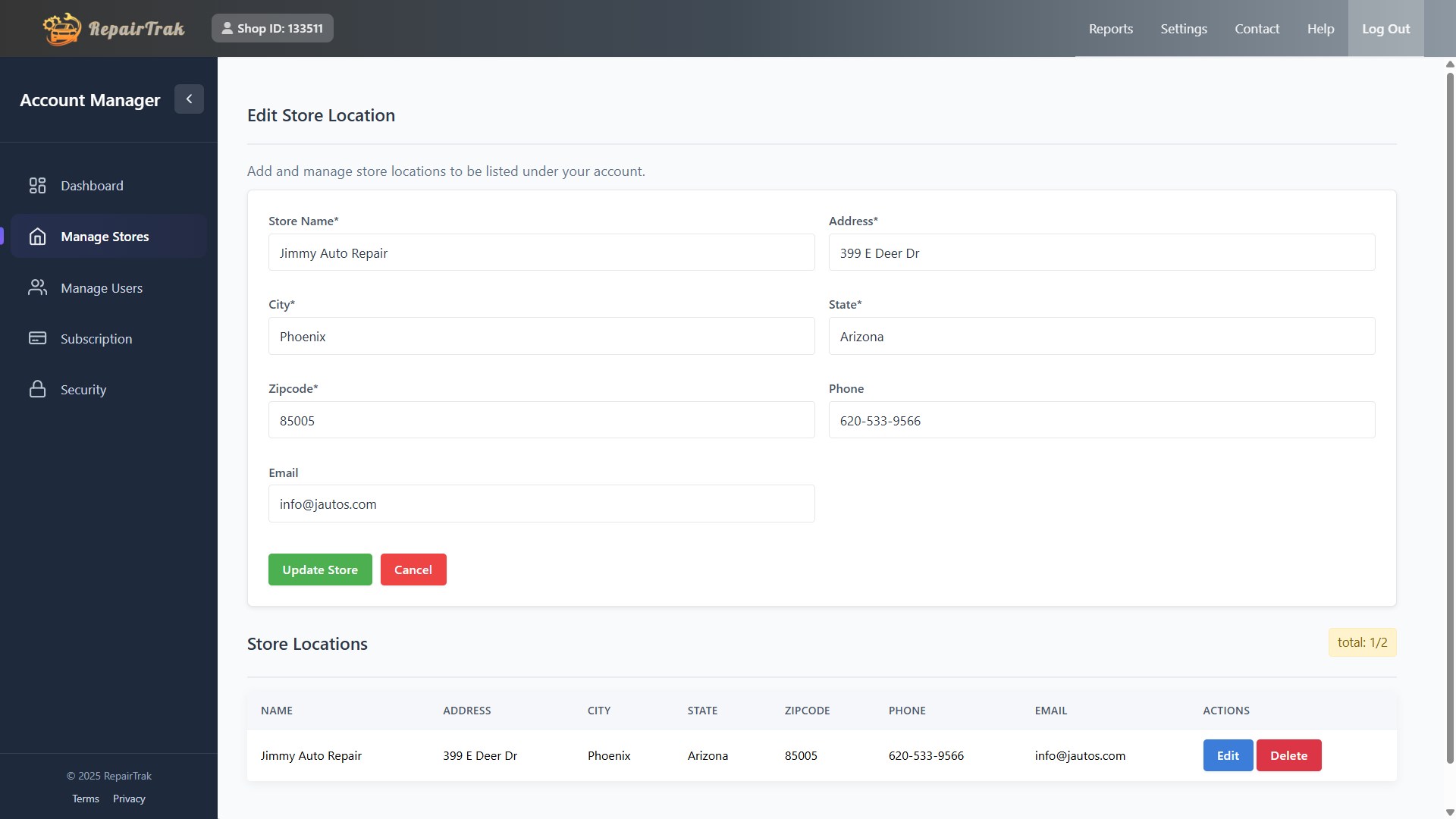Click the Log Out button
The height and width of the screenshot is (819, 1456).
coord(1385,28)
